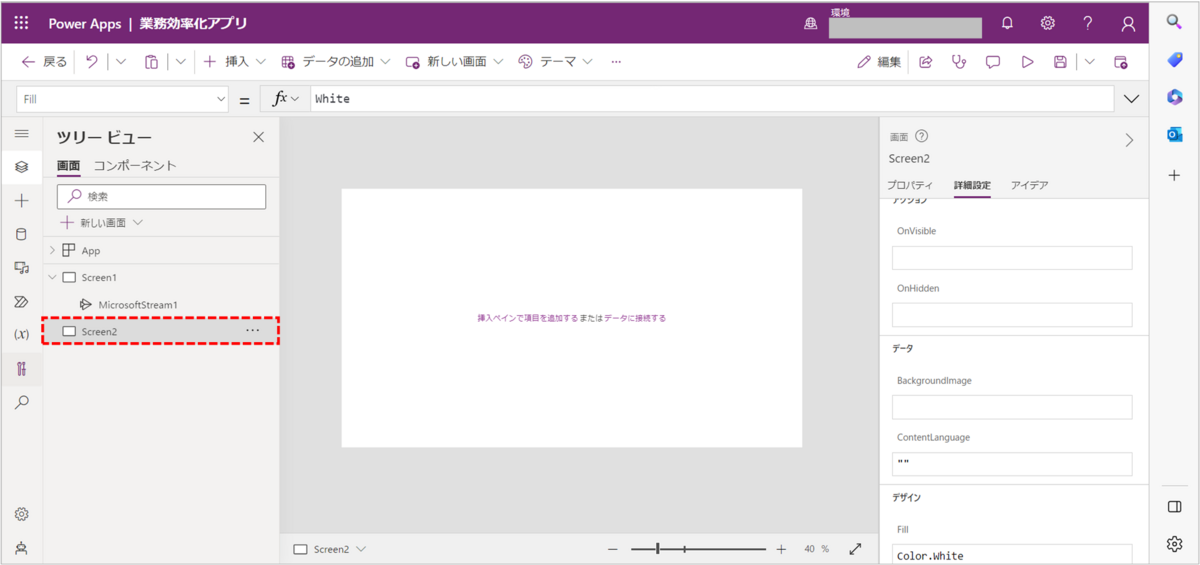Expand the formula bar chevron
This screenshot has width=1200, height=565.
[x=1132, y=99]
